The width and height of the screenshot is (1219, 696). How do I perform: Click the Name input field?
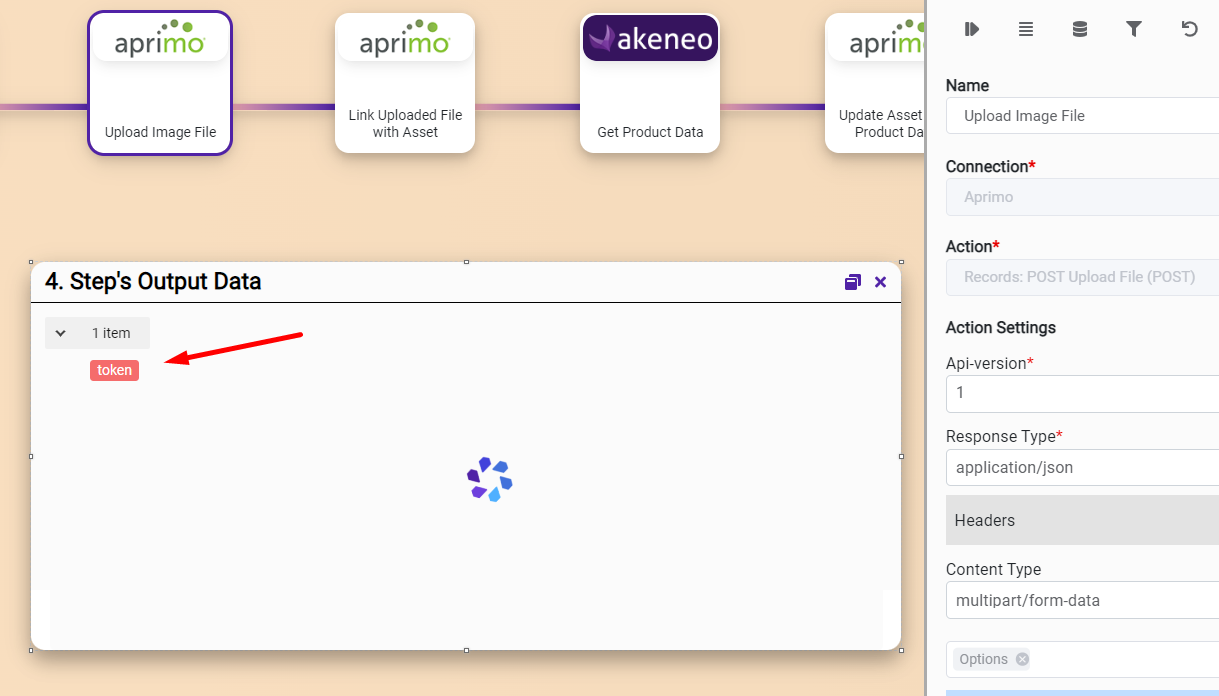1080,116
